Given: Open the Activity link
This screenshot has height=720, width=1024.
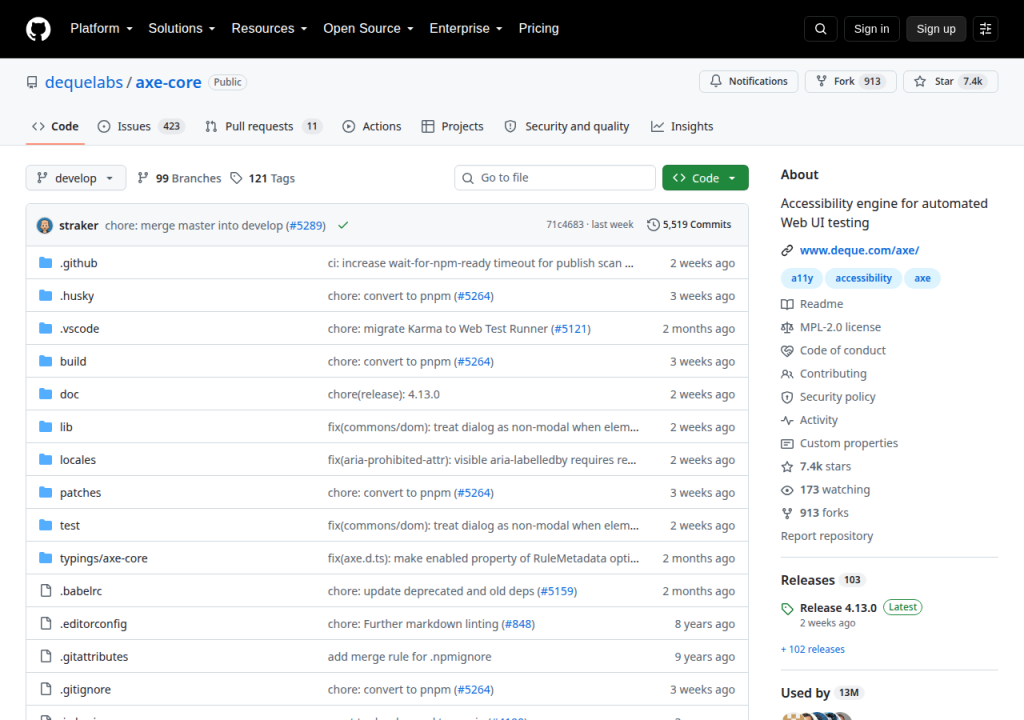Looking at the screenshot, I should [x=809, y=420].
